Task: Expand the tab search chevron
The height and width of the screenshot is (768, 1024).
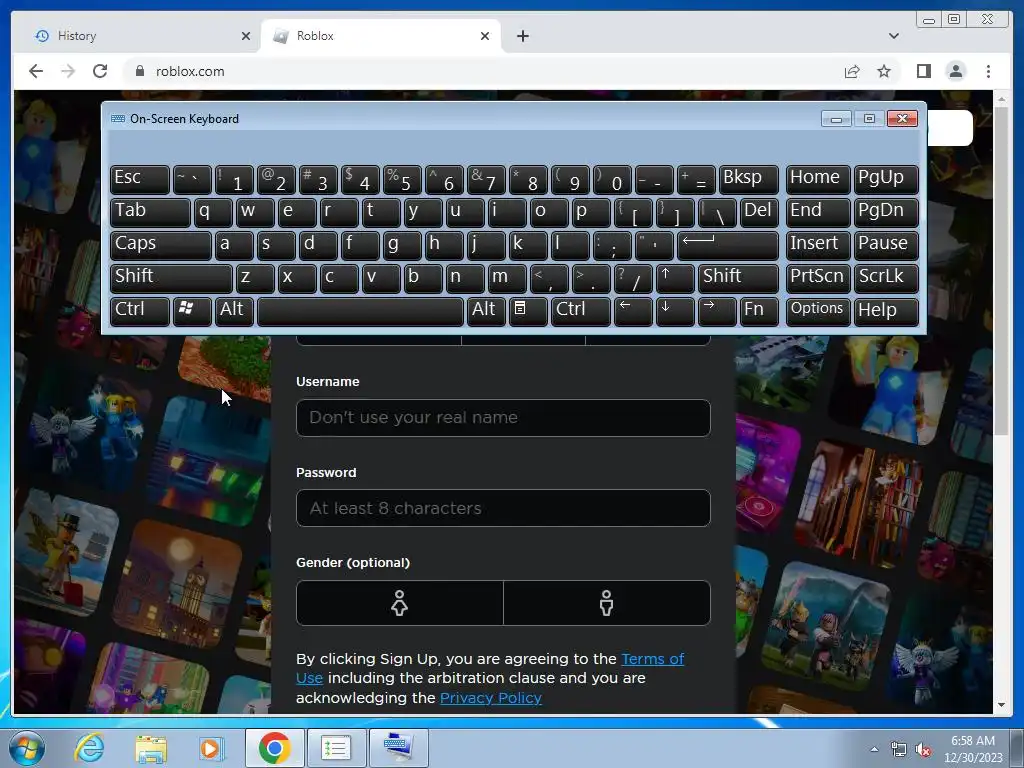Action: pyautogui.click(x=893, y=36)
